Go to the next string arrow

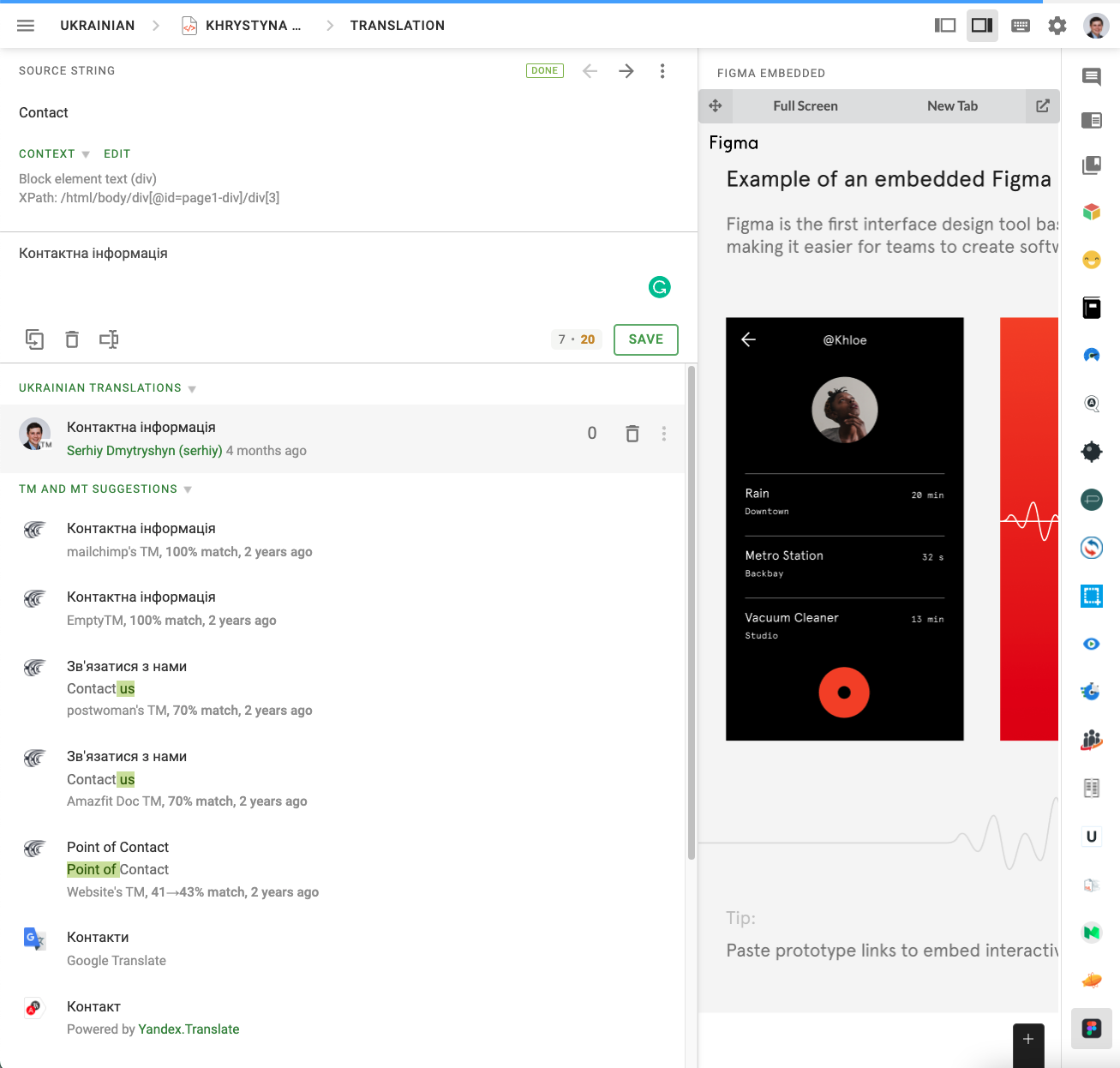click(x=626, y=71)
